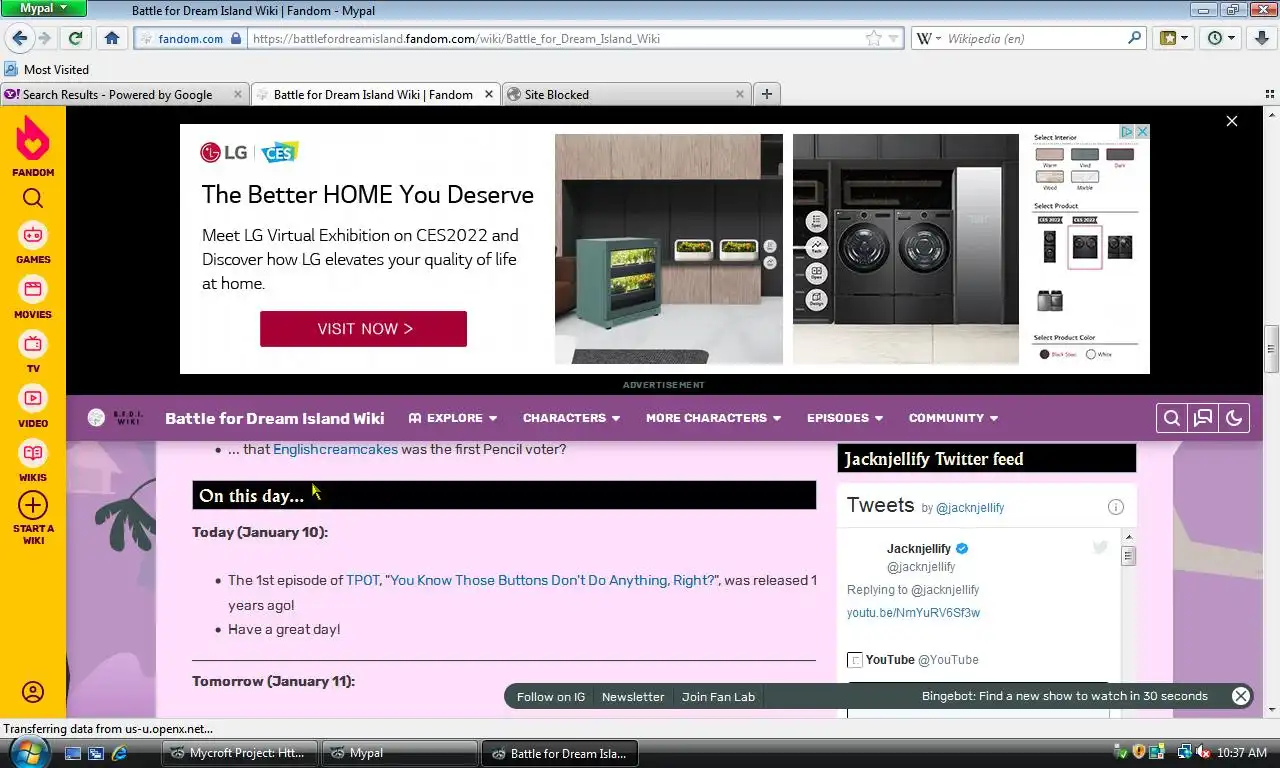The image size is (1280, 768).
Task: Expand the Episodes menu
Action: 845,418
